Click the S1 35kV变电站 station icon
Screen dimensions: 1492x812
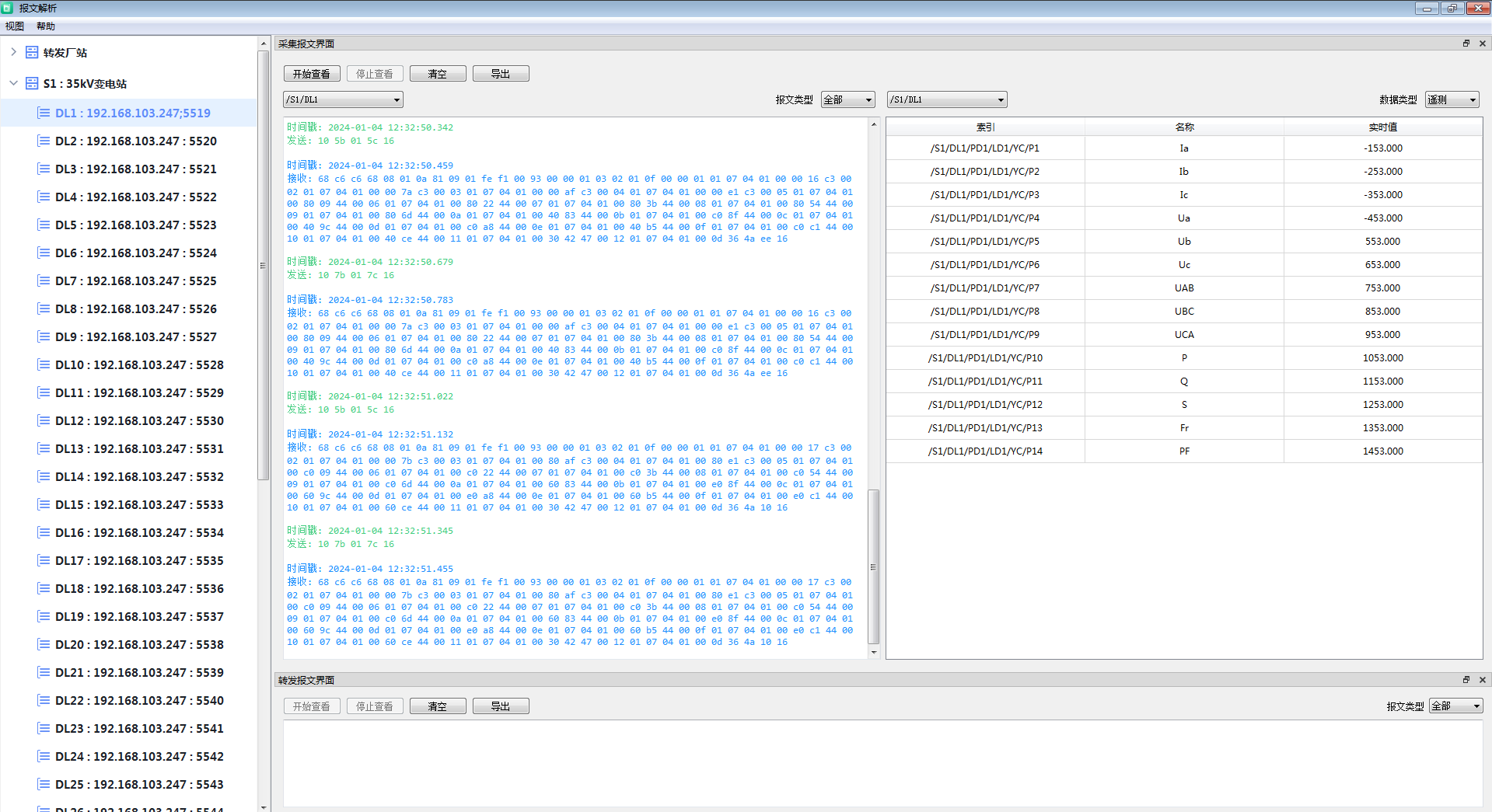point(32,83)
